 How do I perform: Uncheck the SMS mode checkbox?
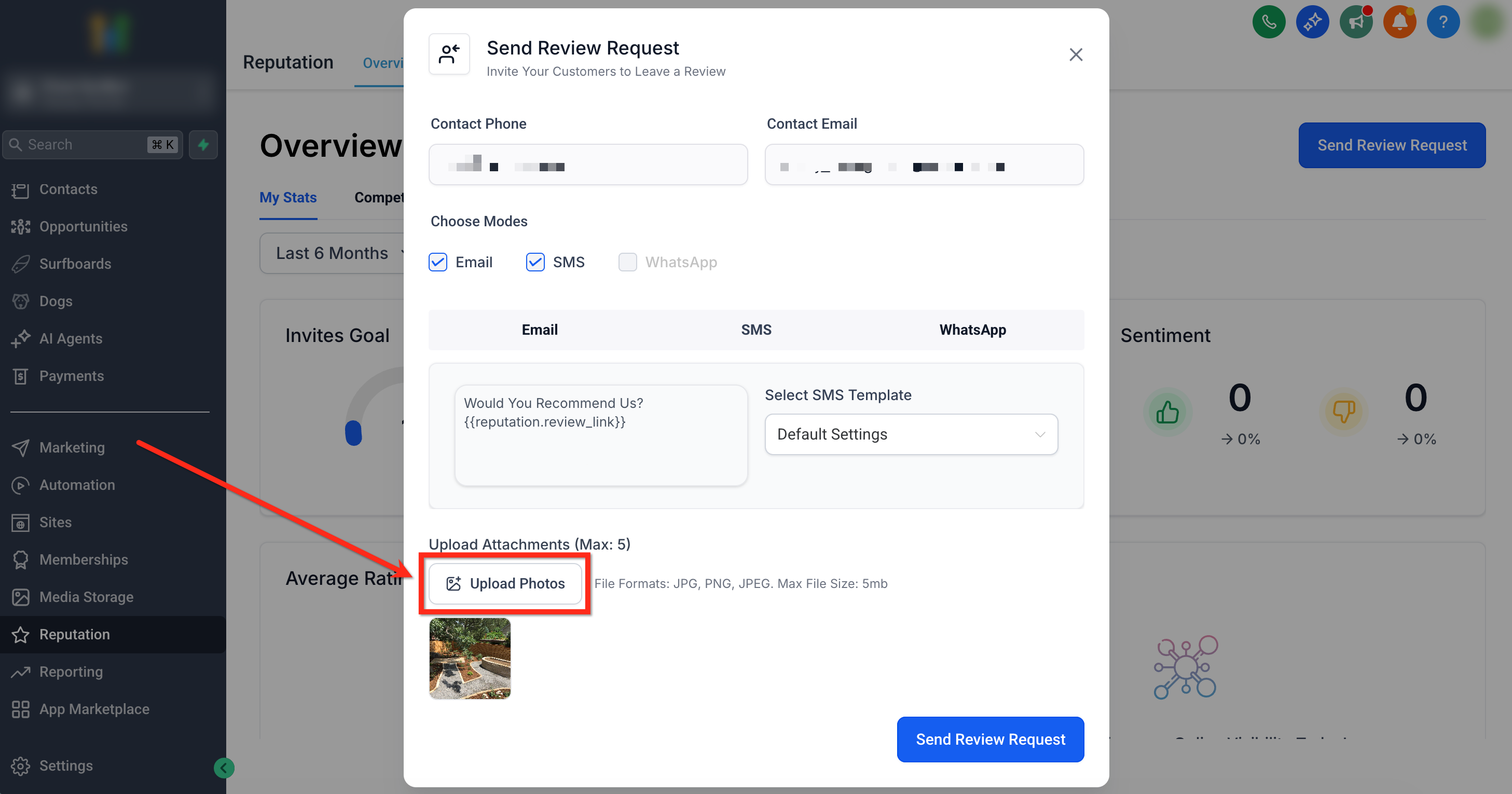click(535, 262)
